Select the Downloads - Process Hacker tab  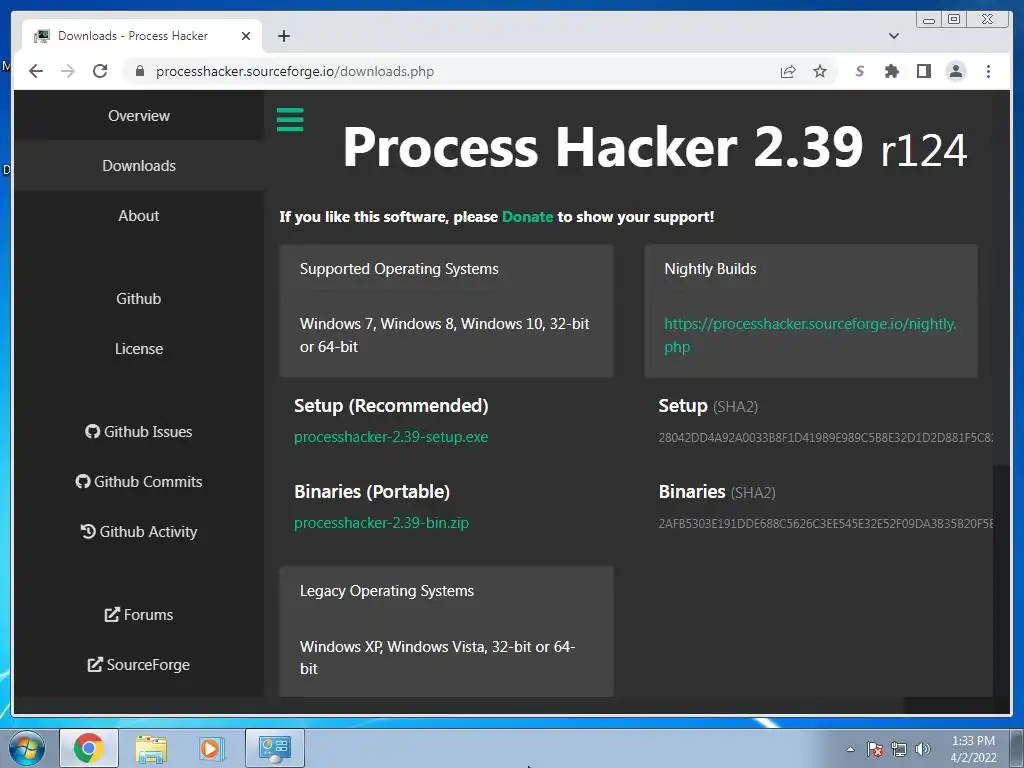click(x=141, y=36)
